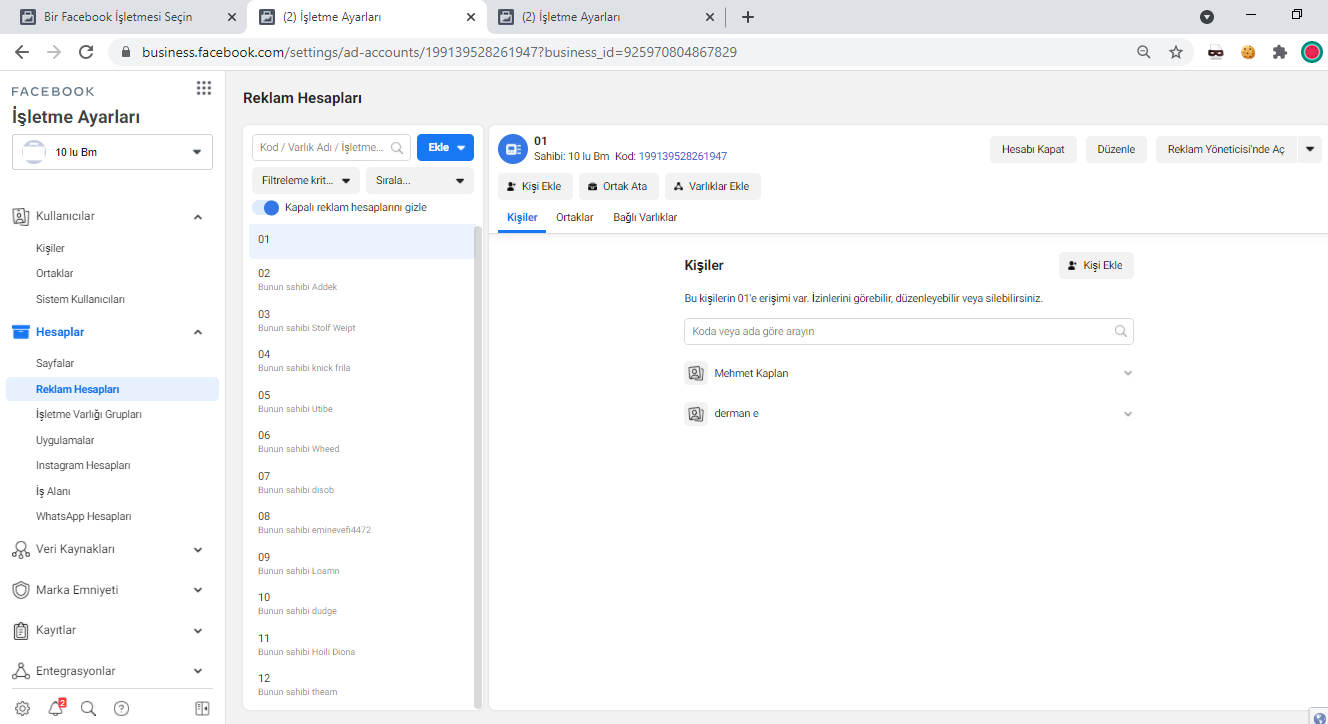Expand the Kayıtlar section chevron
This screenshot has height=724, width=1328.
coord(198,631)
